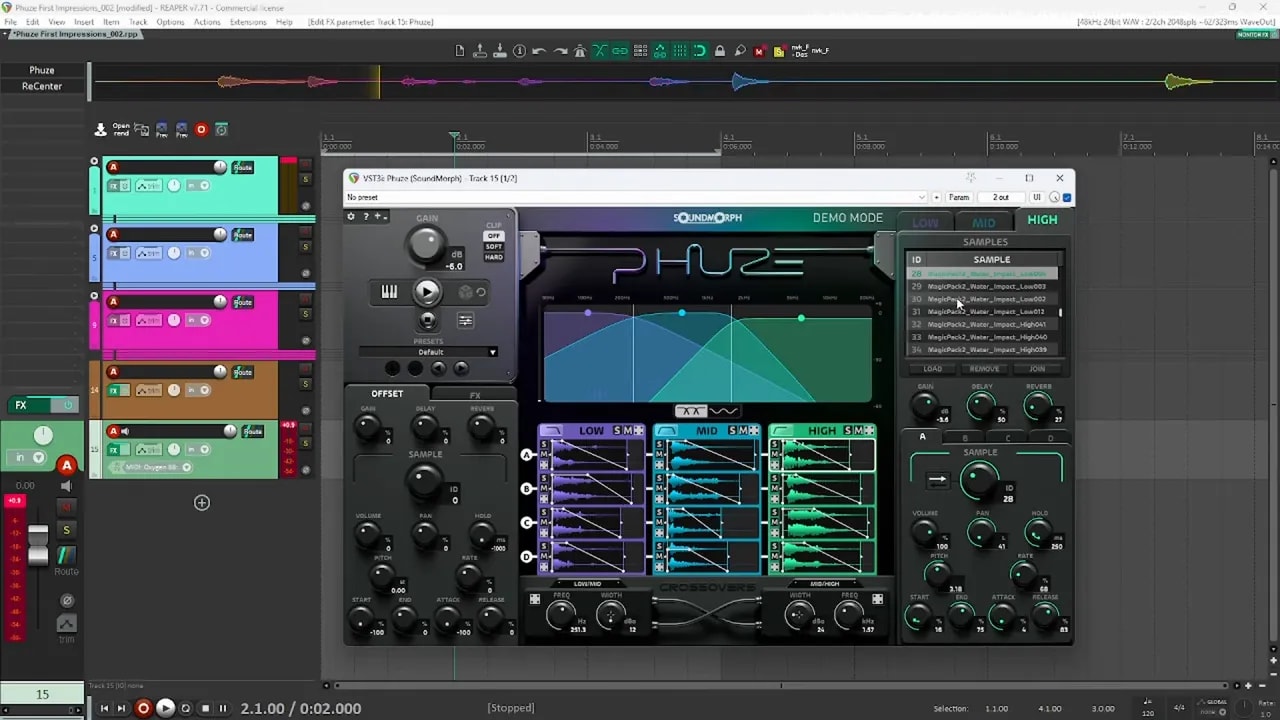Click the LOW/MID crossover dice icon
The image size is (1280, 720).
tap(534, 599)
